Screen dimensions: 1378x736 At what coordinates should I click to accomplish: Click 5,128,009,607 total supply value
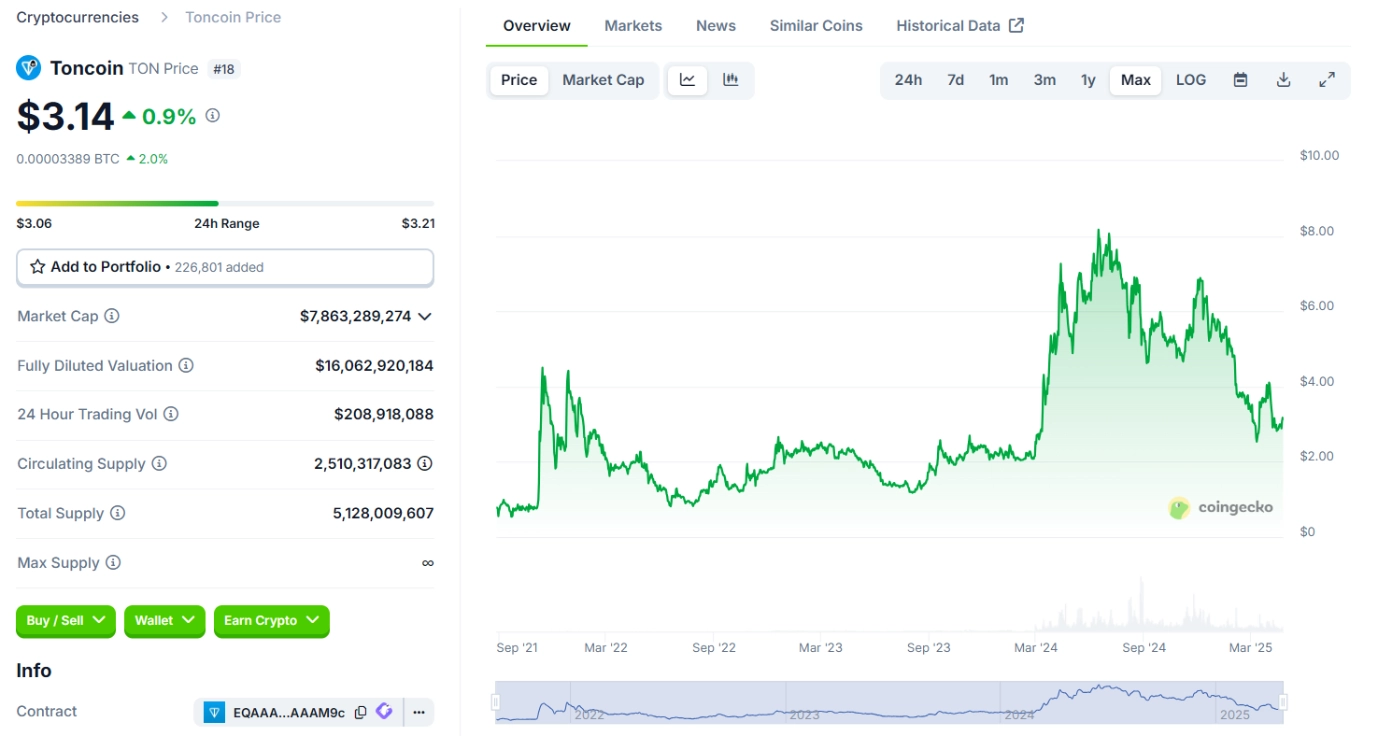pyautogui.click(x=383, y=513)
